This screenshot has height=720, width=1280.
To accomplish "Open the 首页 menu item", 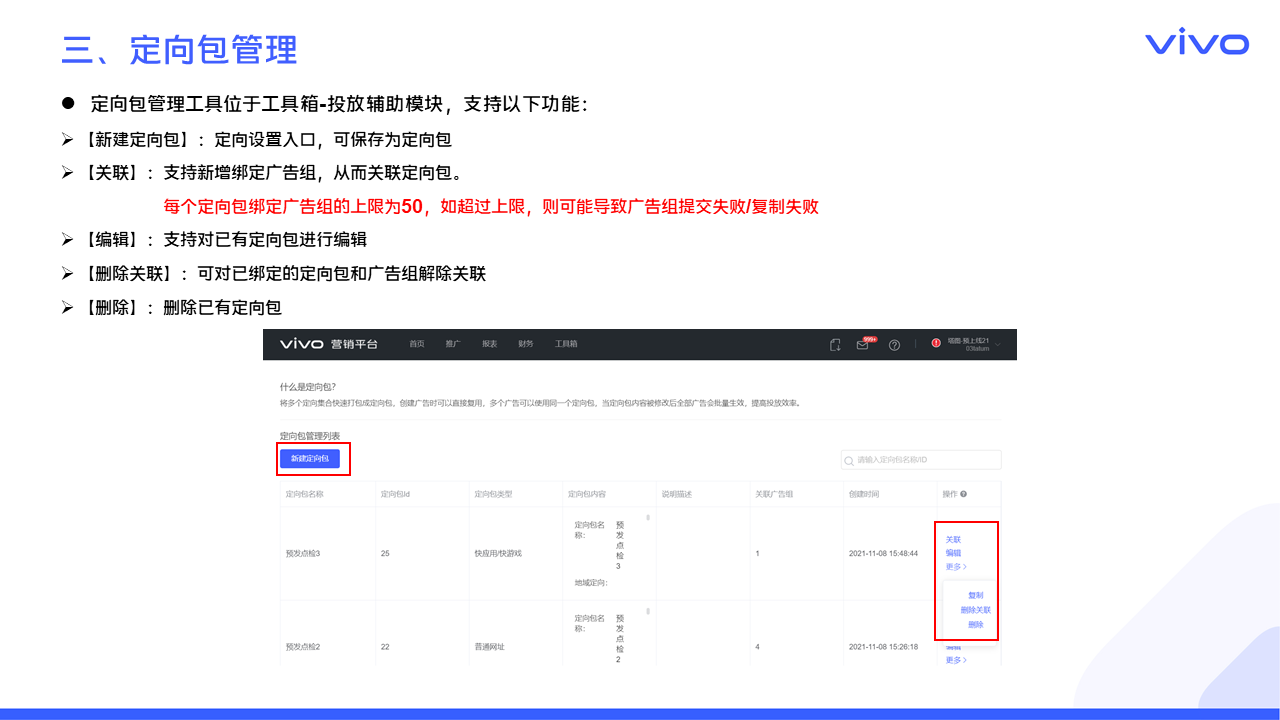I will pyautogui.click(x=417, y=344).
